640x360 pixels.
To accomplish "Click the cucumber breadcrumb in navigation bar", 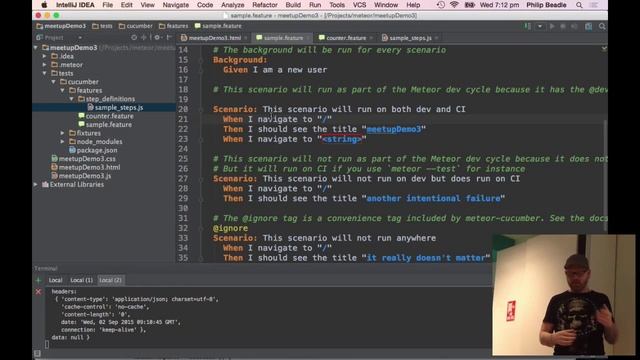I will click(x=136, y=26).
